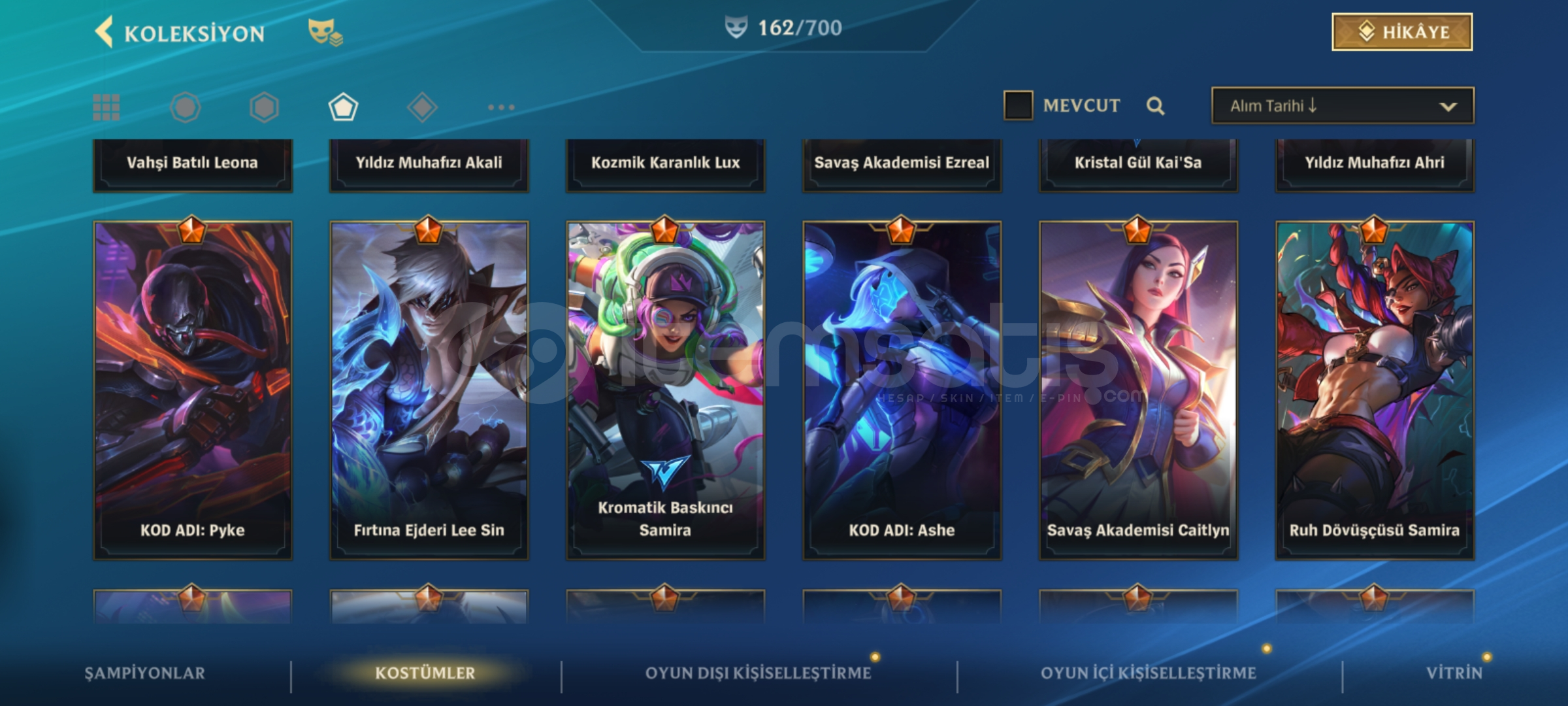Toggle the MEVCUT checkbox

click(x=1018, y=105)
